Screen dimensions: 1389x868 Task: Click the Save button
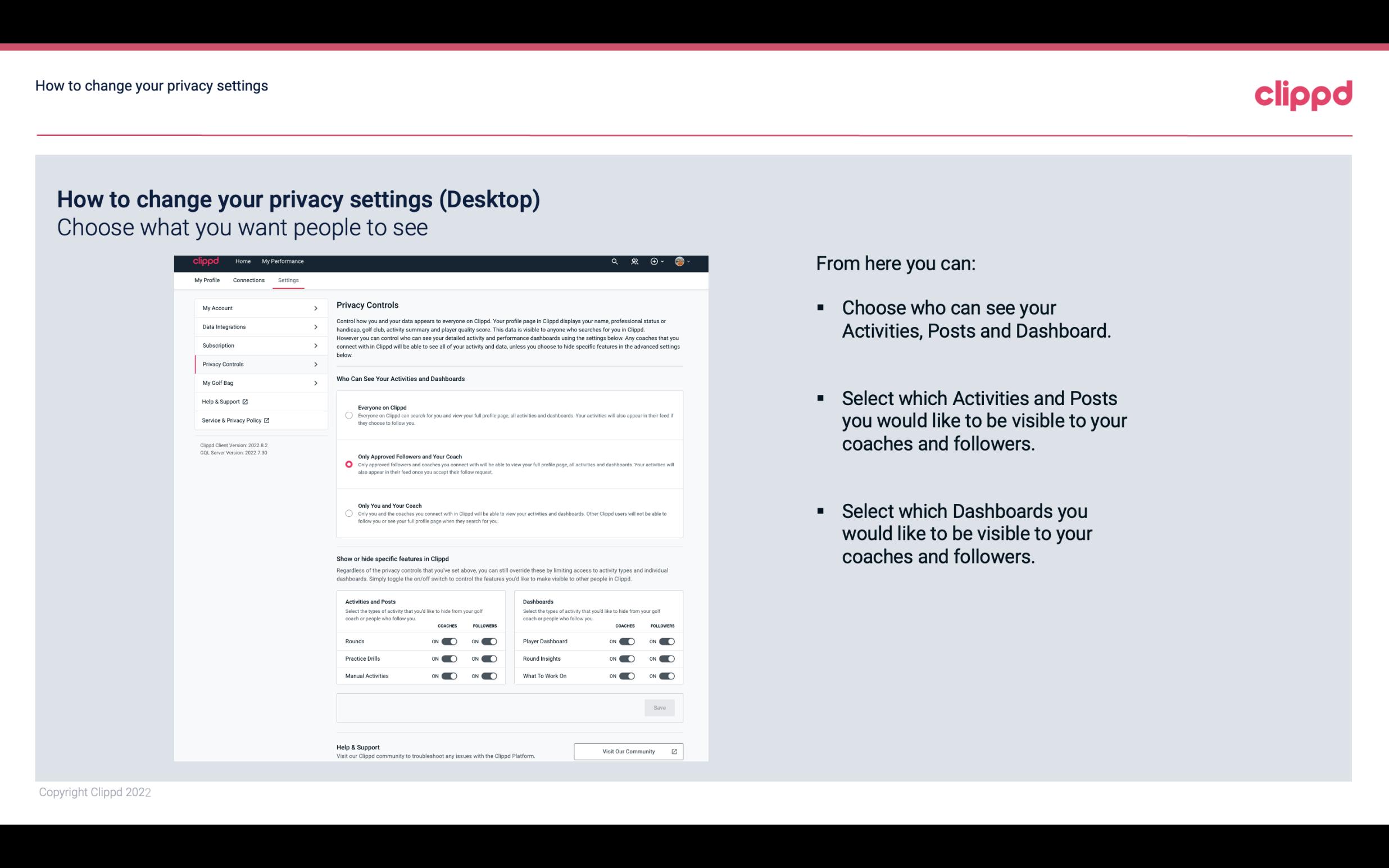coord(659,707)
